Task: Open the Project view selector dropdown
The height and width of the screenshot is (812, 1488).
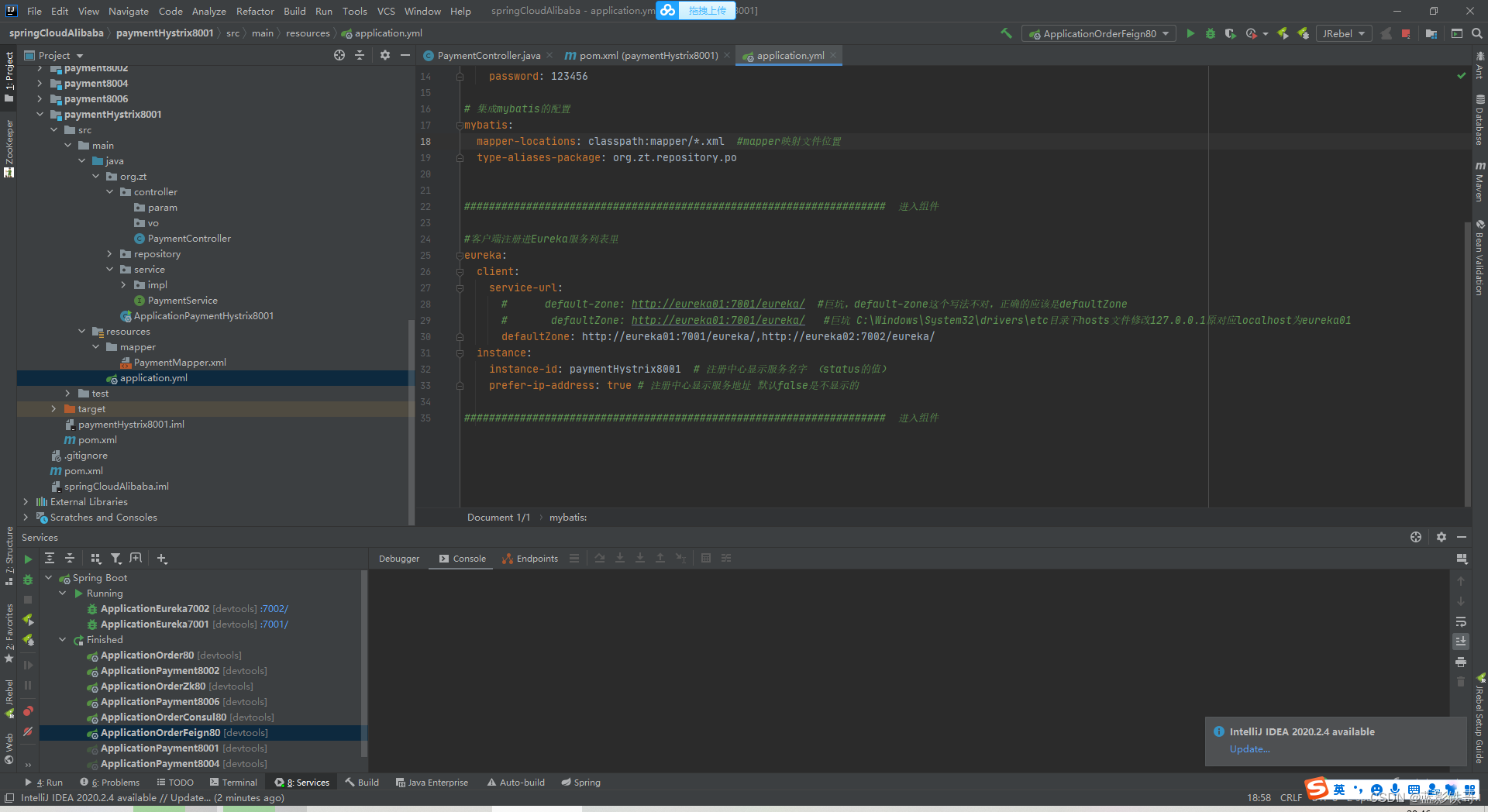Action: tap(53, 55)
